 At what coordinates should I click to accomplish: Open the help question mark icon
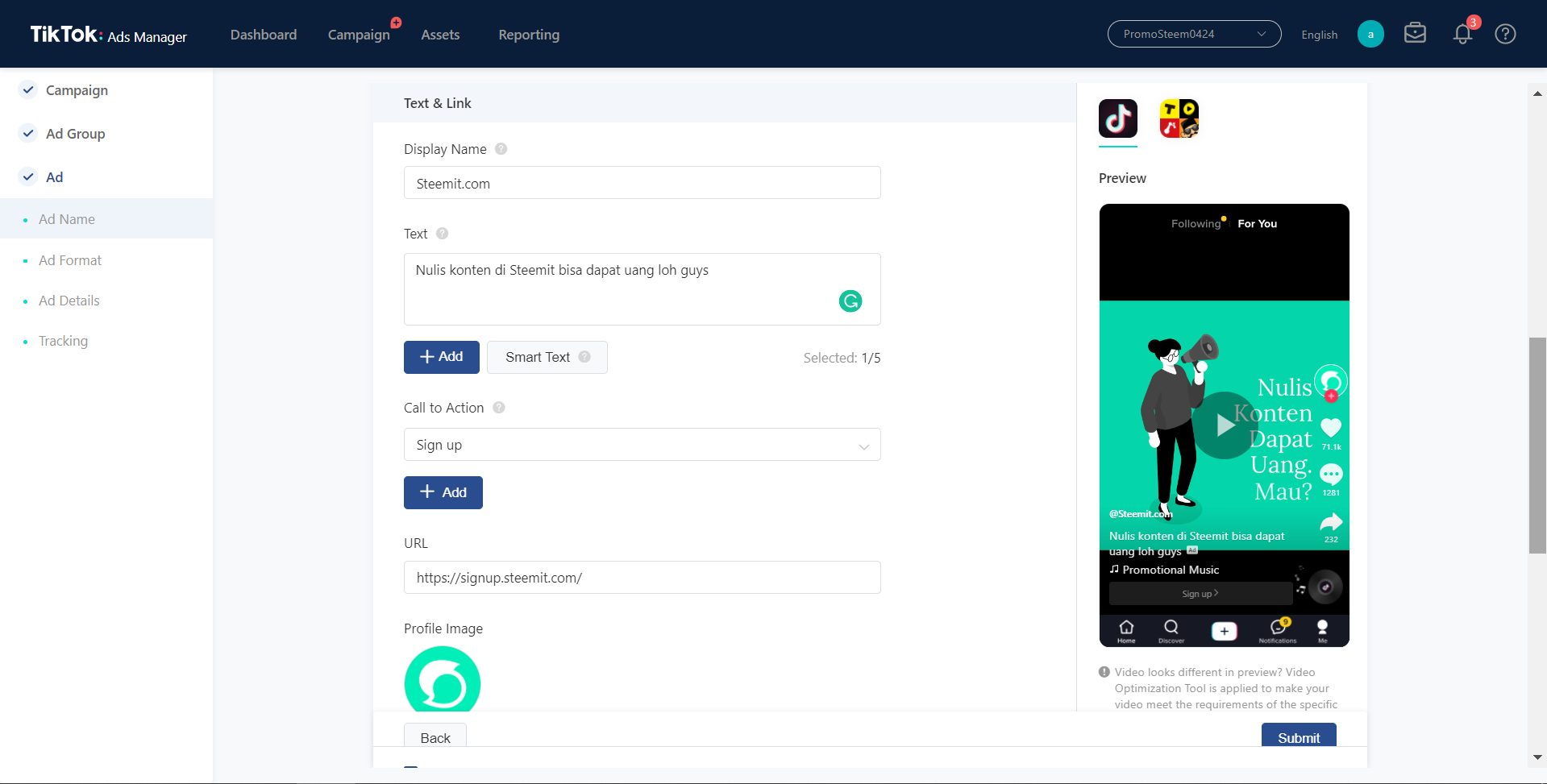(x=1505, y=34)
